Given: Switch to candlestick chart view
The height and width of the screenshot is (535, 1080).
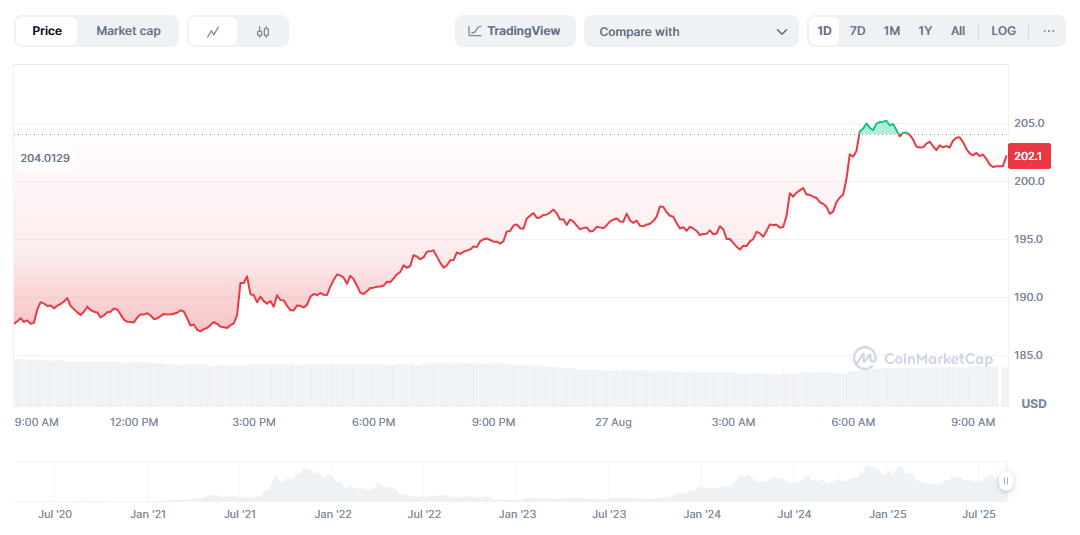Looking at the screenshot, I should click(263, 31).
